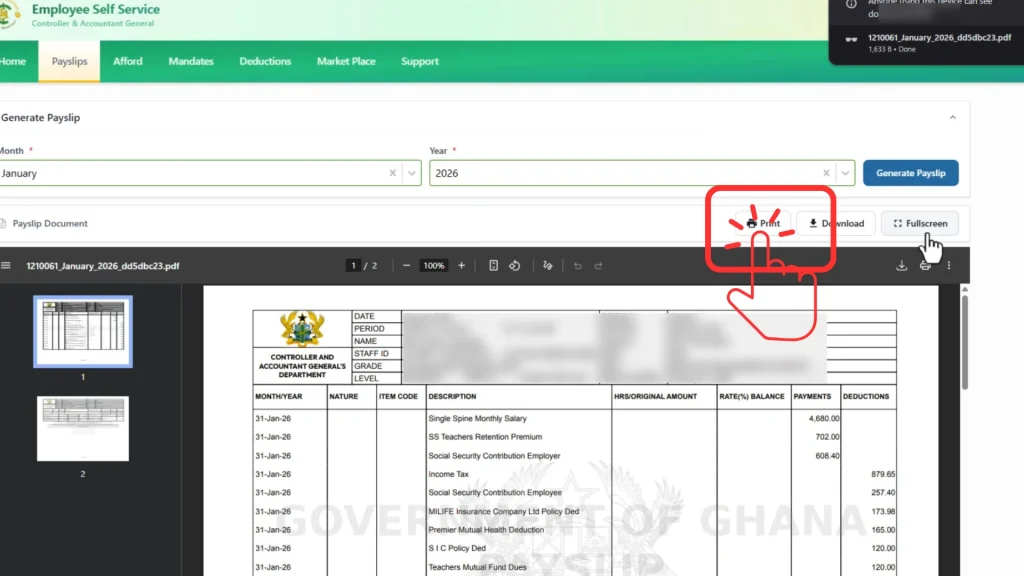Open the Year dropdown arrow
The height and width of the screenshot is (576, 1024).
[845, 173]
